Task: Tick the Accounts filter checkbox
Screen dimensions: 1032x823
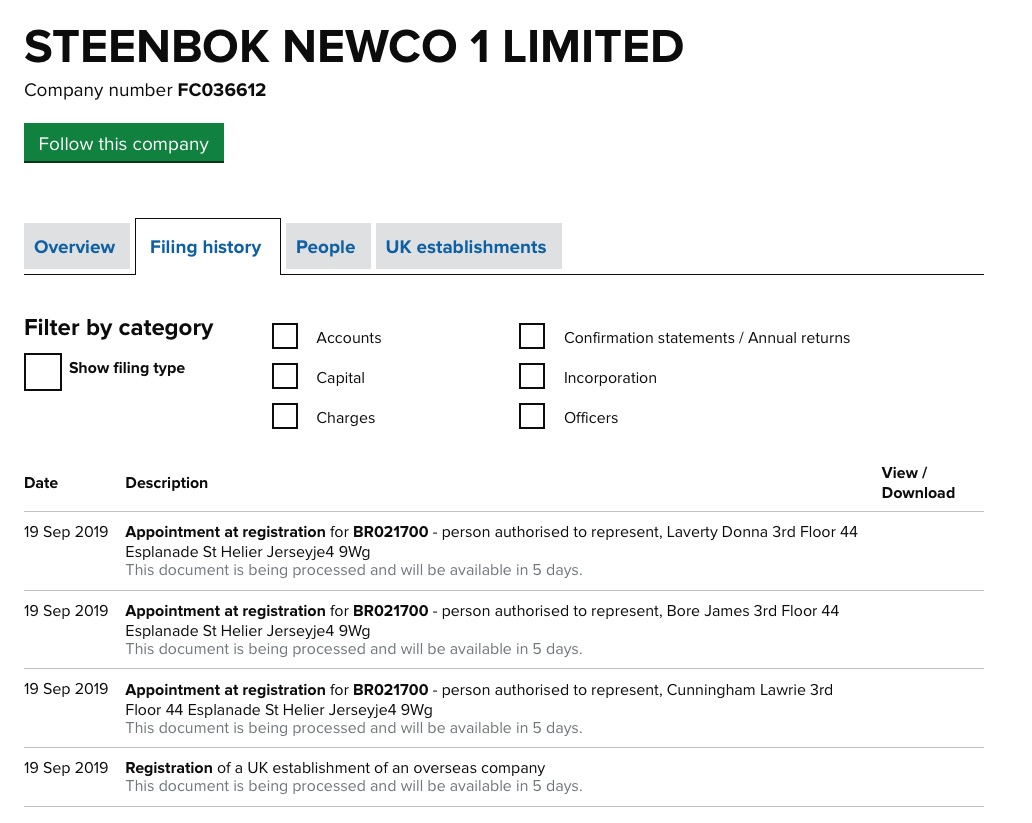Action: coord(285,337)
